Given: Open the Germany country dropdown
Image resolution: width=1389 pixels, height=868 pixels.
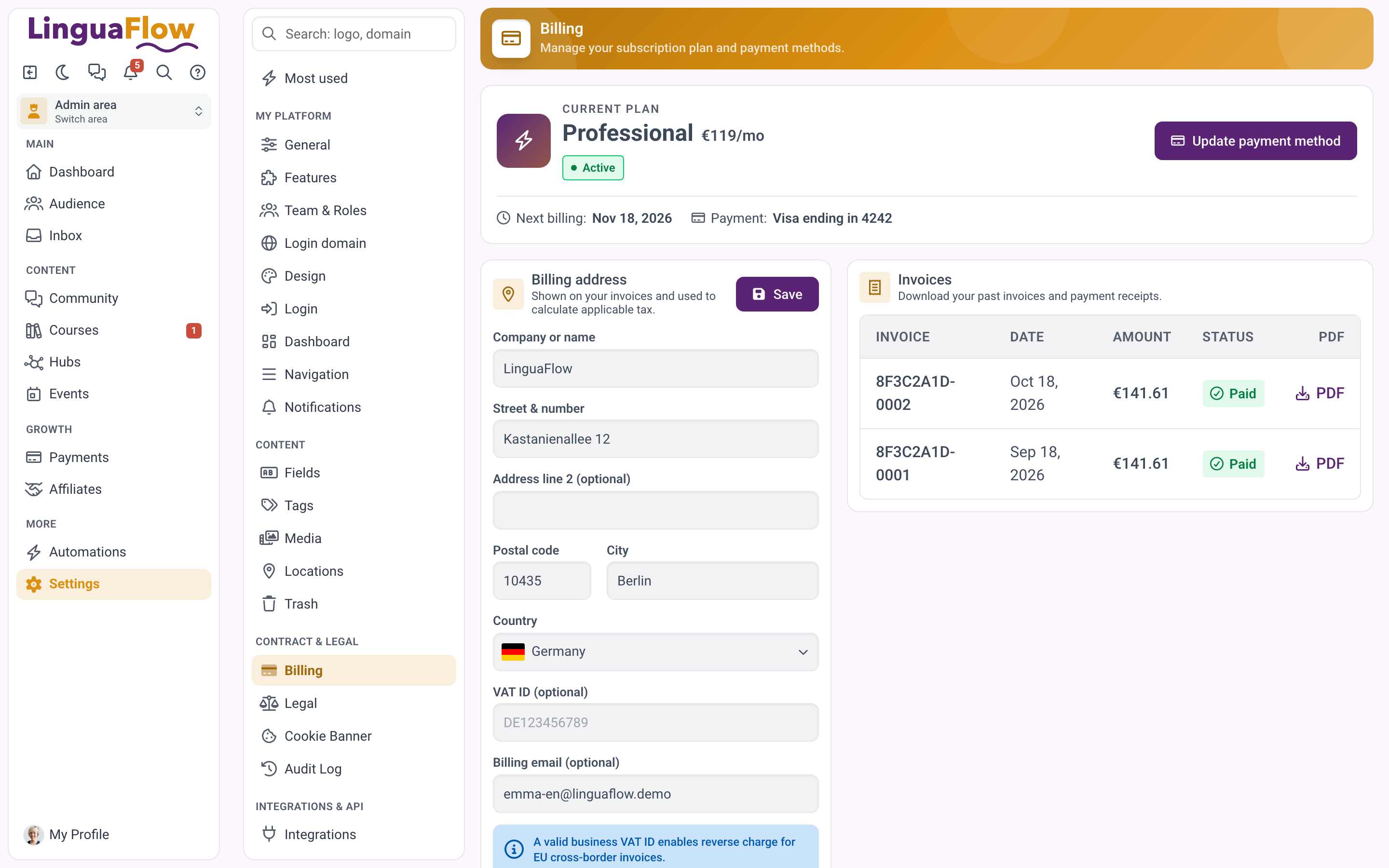Looking at the screenshot, I should (655, 651).
